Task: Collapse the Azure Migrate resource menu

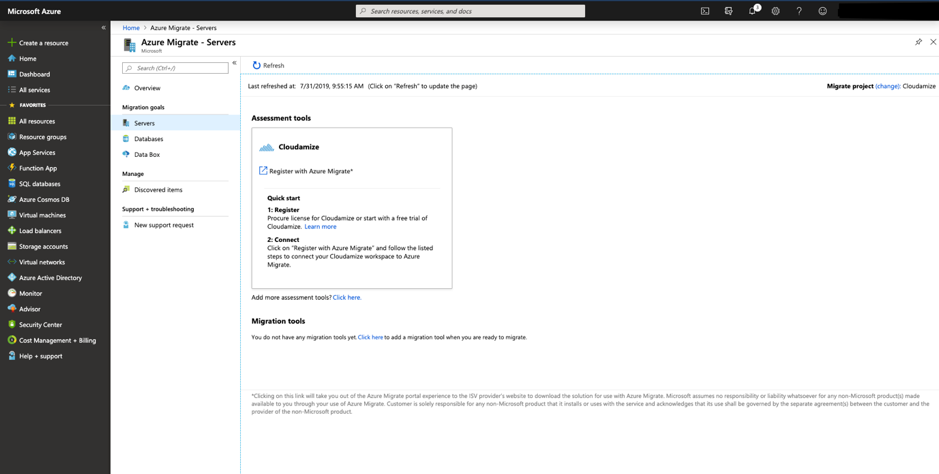Action: click(234, 63)
